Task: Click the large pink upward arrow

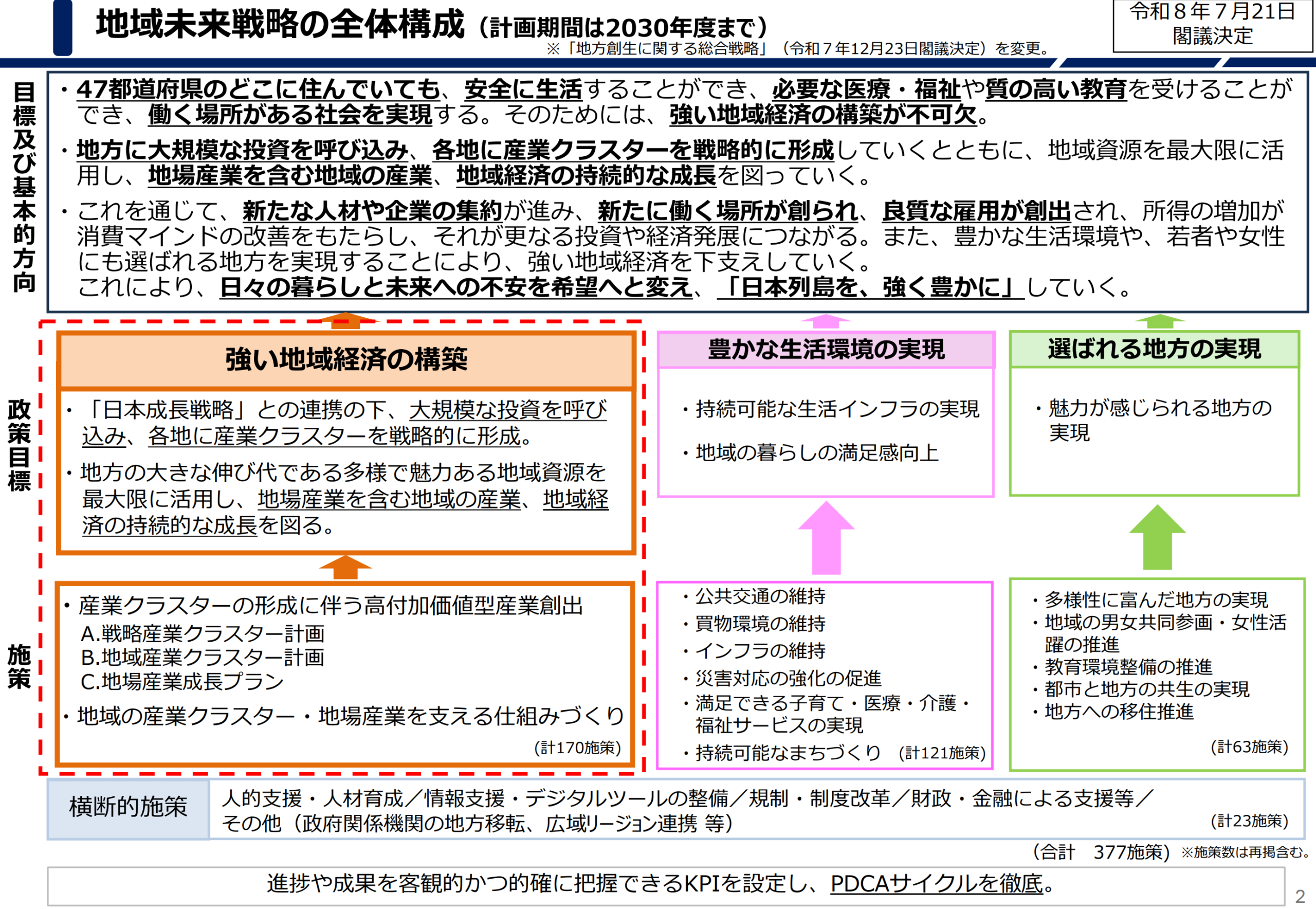Action: tap(826, 538)
